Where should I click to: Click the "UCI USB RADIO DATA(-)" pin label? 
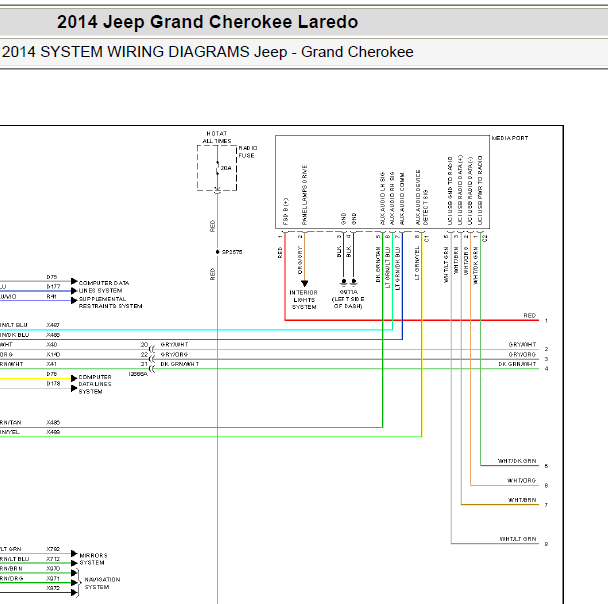pyautogui.click(x=470, y=190)
